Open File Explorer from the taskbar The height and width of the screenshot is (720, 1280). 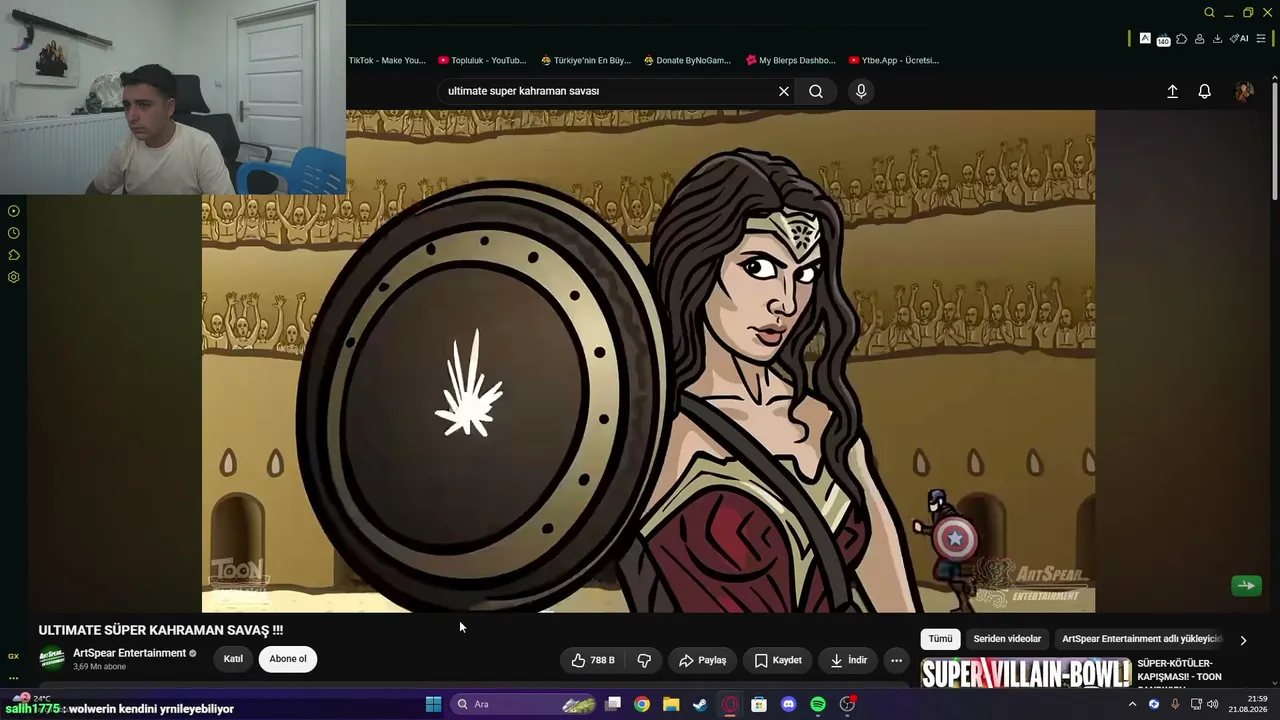click(x=671, y=704)
